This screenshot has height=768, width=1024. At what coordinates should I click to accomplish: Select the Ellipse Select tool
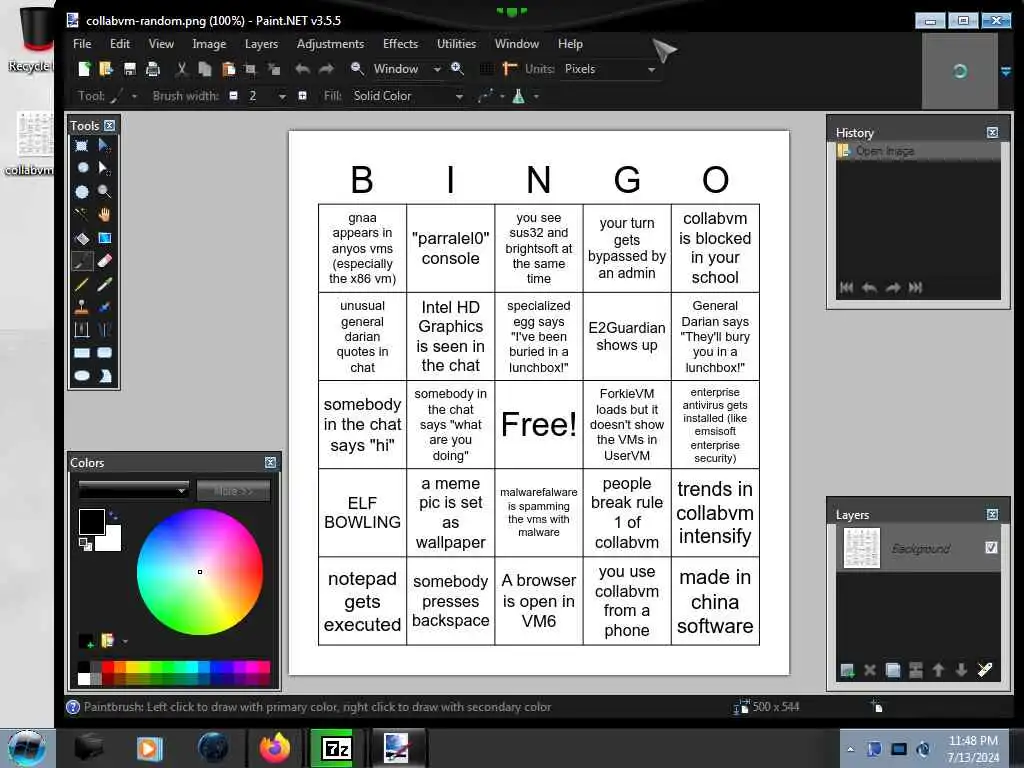coord(82,191)
